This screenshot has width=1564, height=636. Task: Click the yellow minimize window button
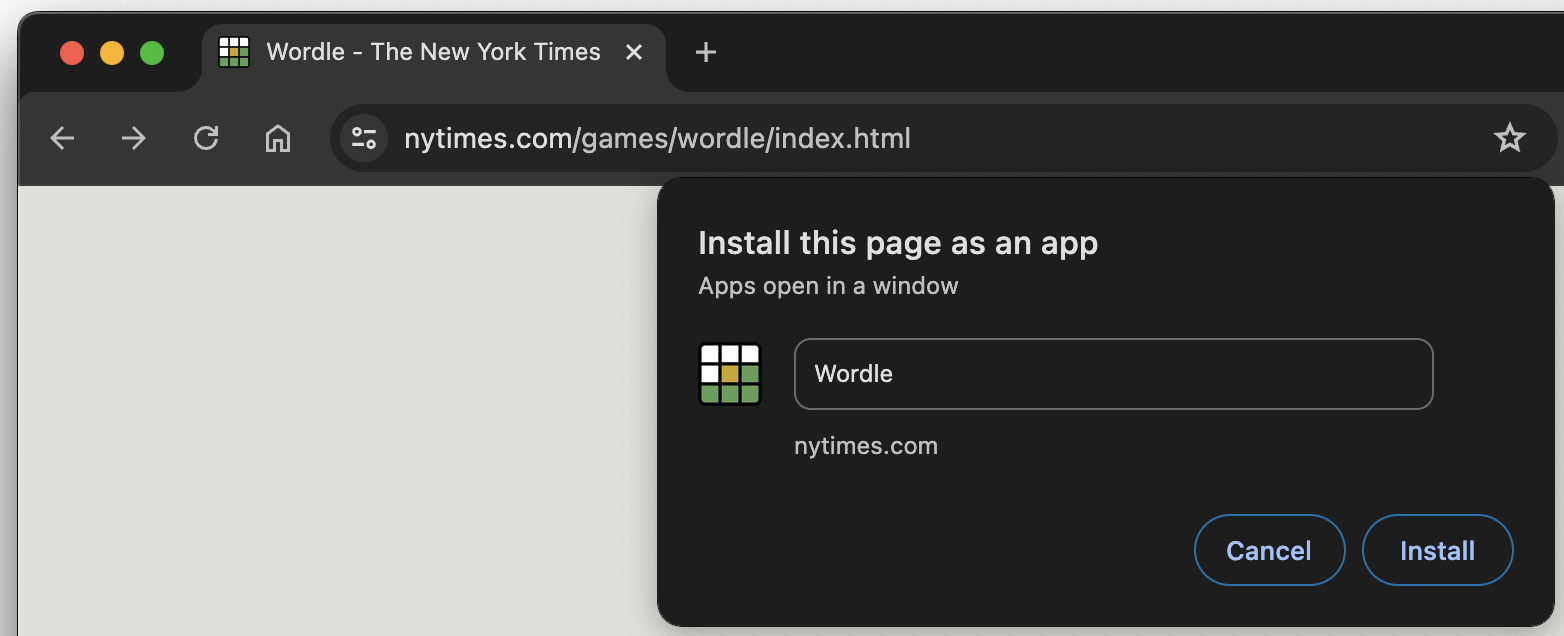[111, 53]
